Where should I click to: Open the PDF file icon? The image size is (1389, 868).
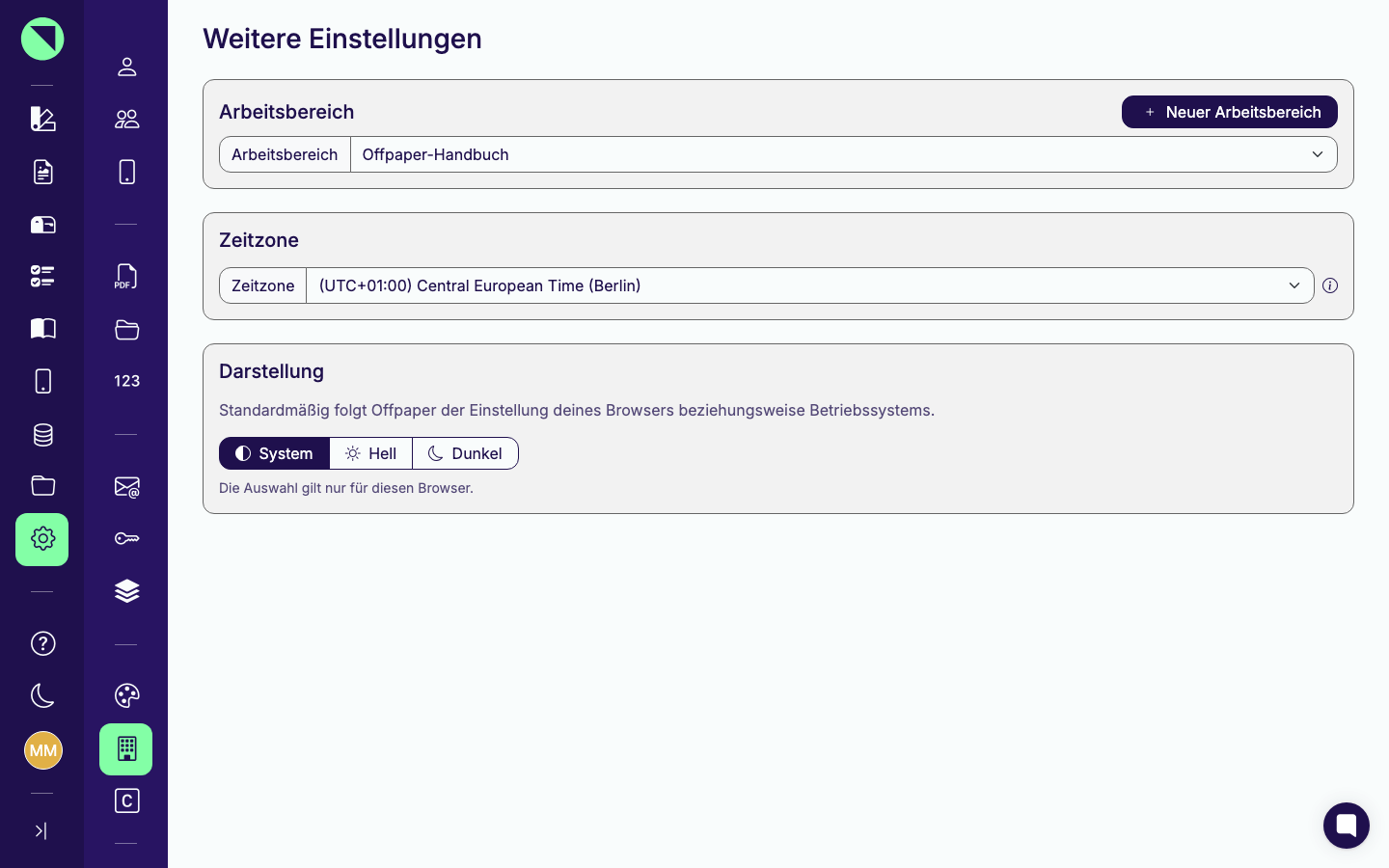126,277
